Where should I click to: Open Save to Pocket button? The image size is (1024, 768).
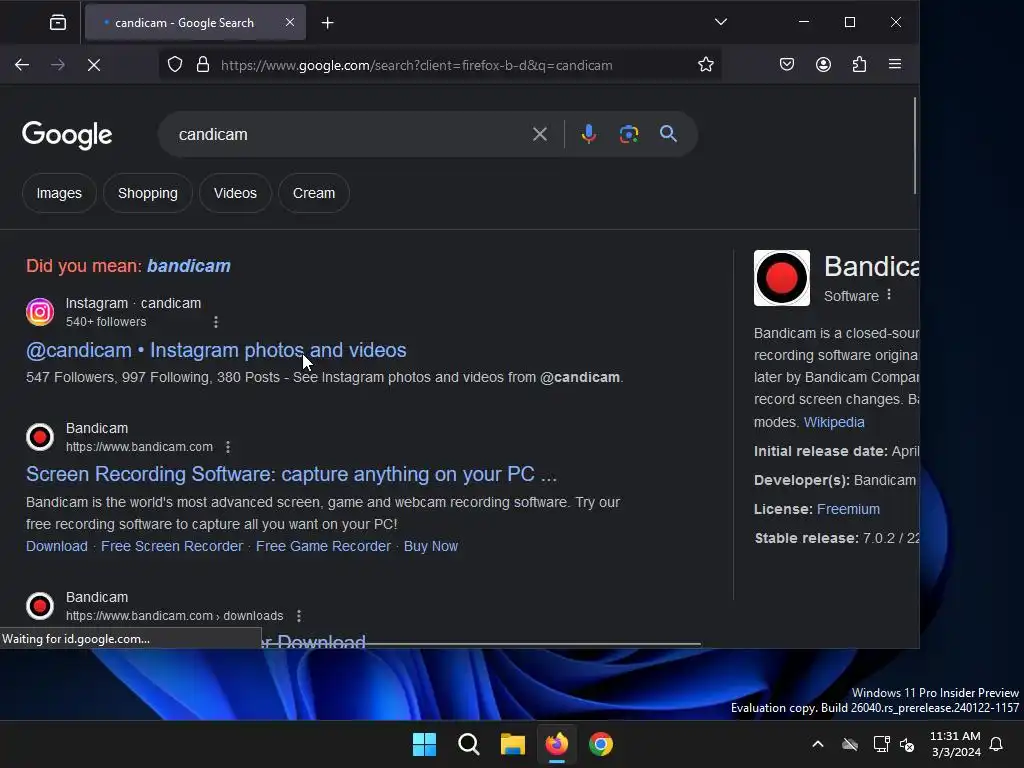pos(787,64)
